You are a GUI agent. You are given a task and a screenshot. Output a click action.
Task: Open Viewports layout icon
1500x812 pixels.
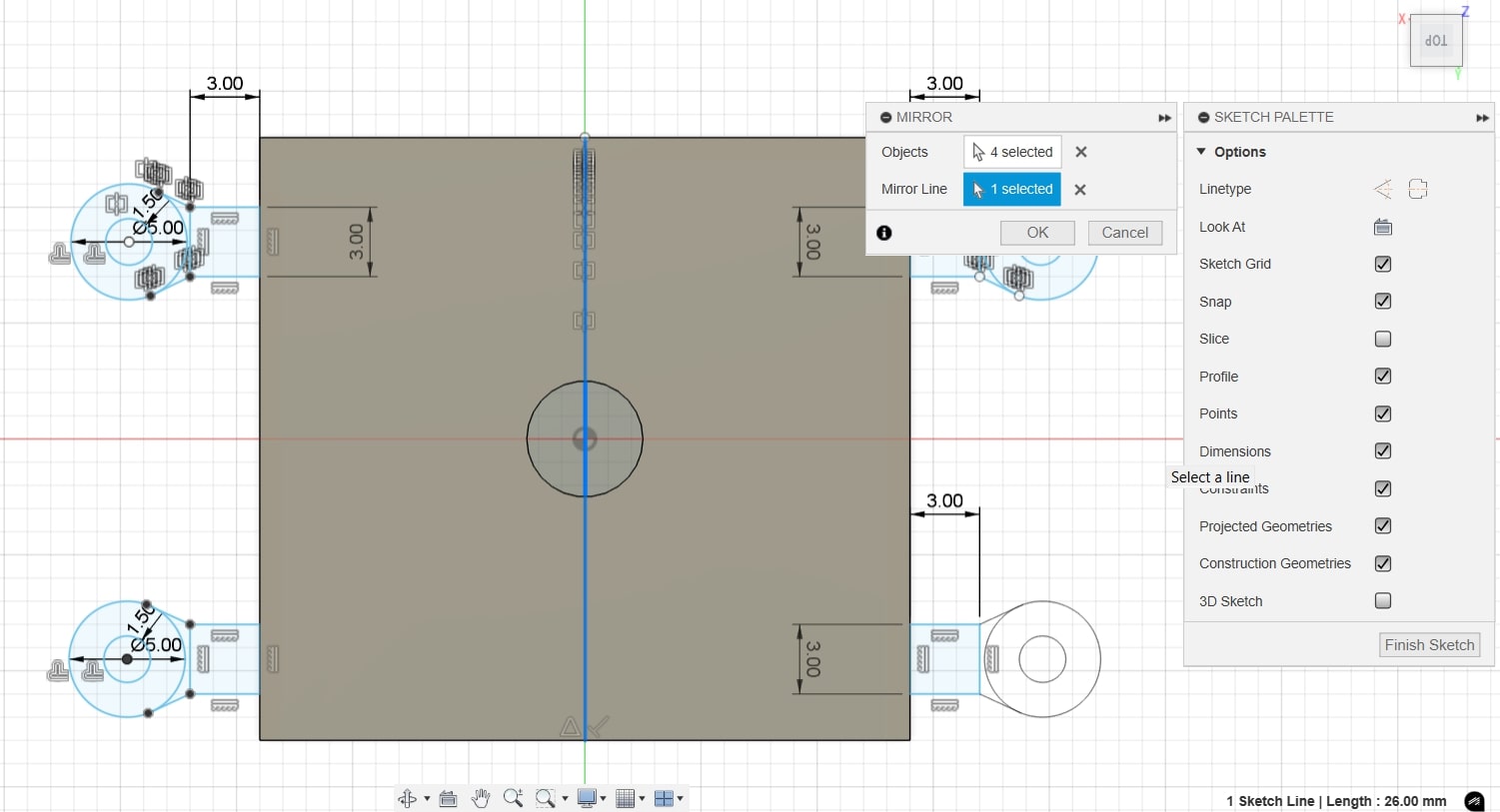point(664,798)
